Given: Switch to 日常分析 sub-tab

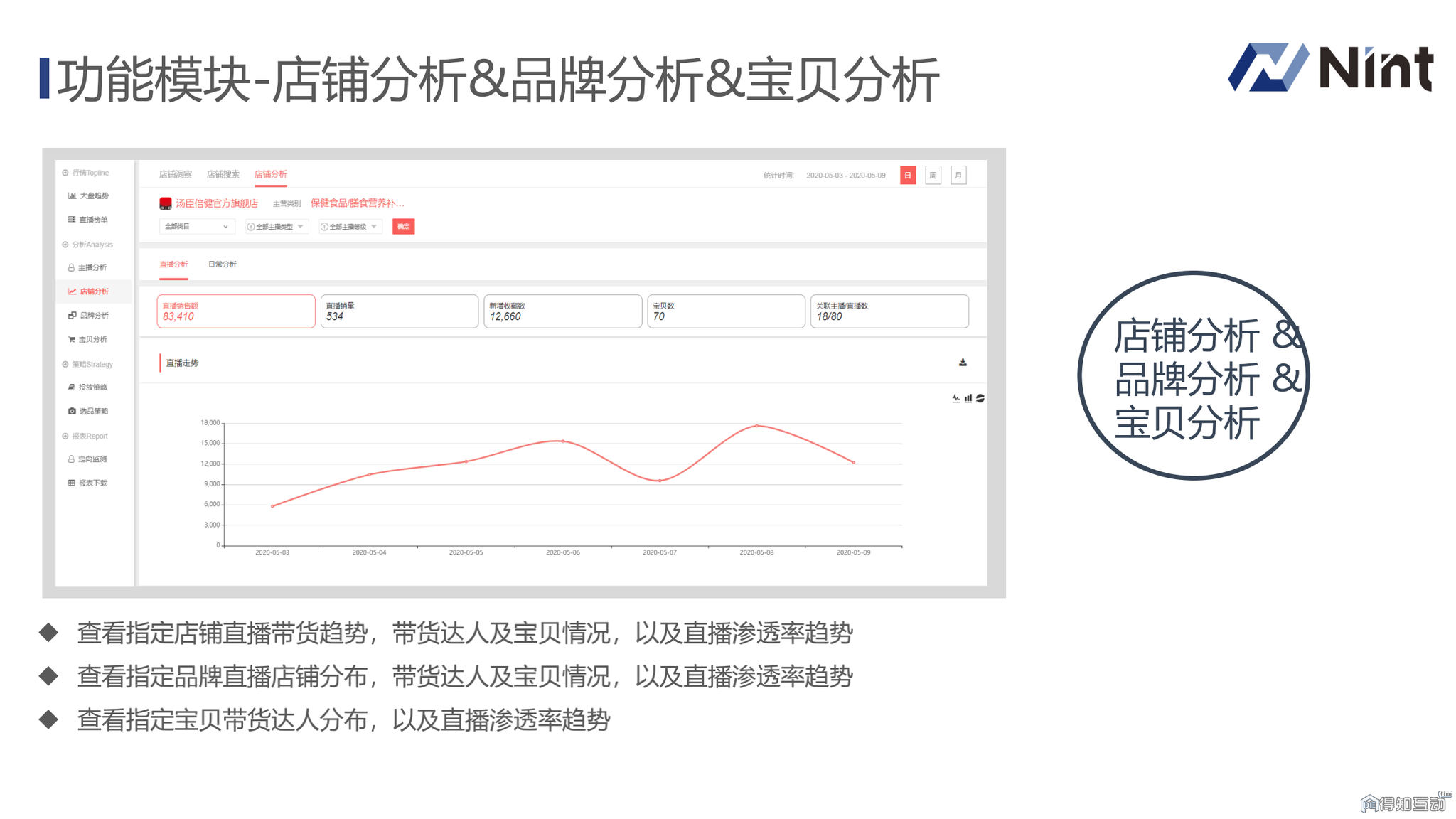Looking at the screenshot, I should (223, 264).
